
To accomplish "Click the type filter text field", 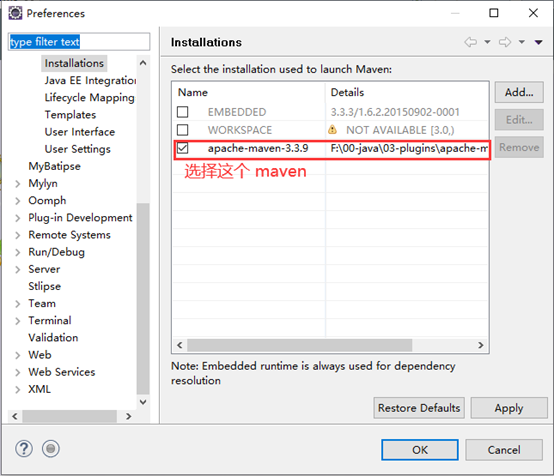I will click(x=79, y=42).
